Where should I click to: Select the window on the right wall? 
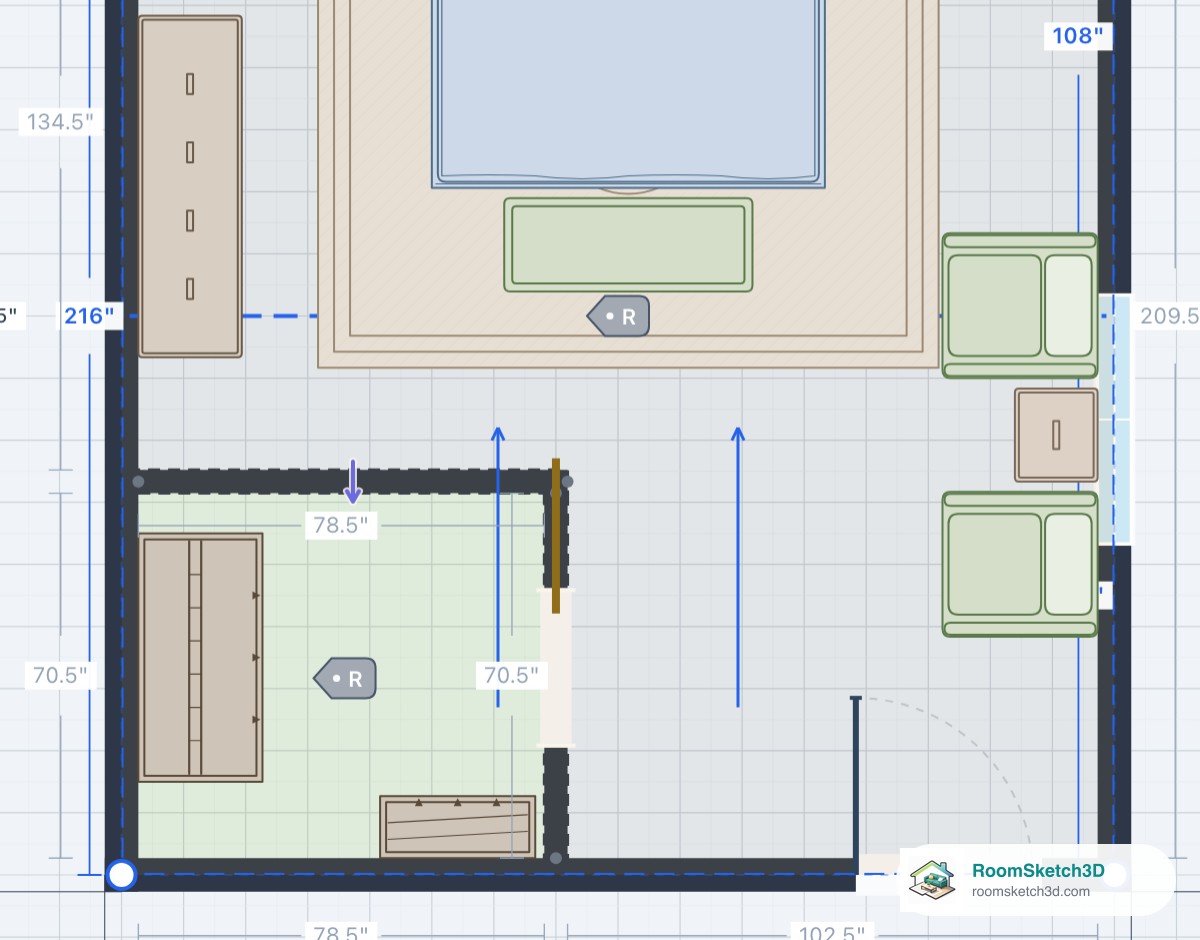coord(1115,419)
